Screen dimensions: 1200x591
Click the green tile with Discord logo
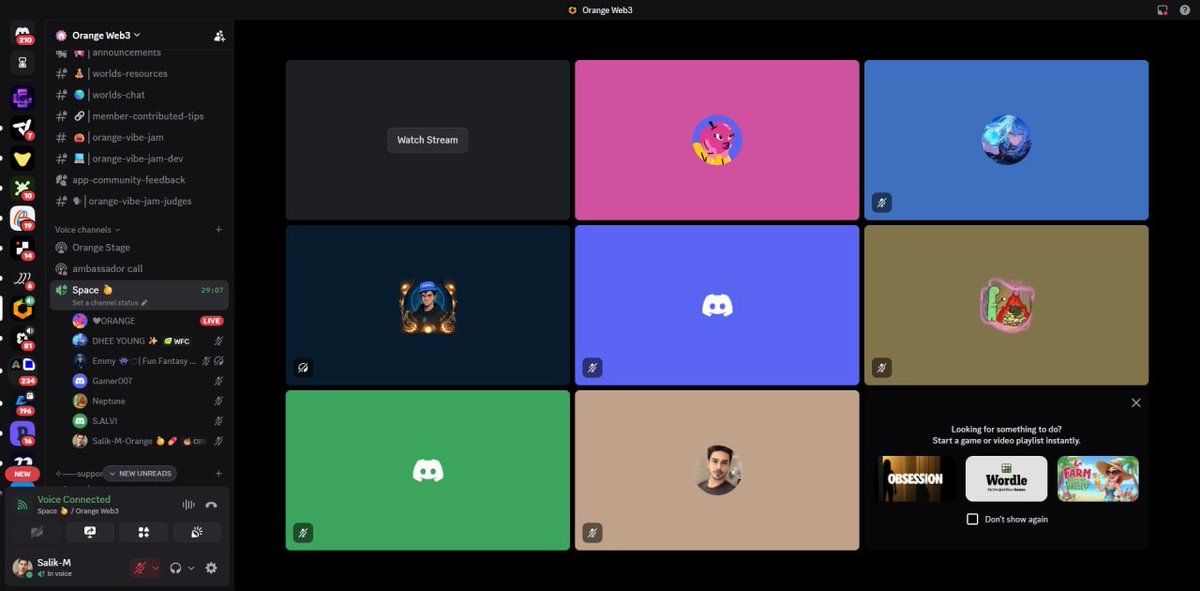coord(428,470)
